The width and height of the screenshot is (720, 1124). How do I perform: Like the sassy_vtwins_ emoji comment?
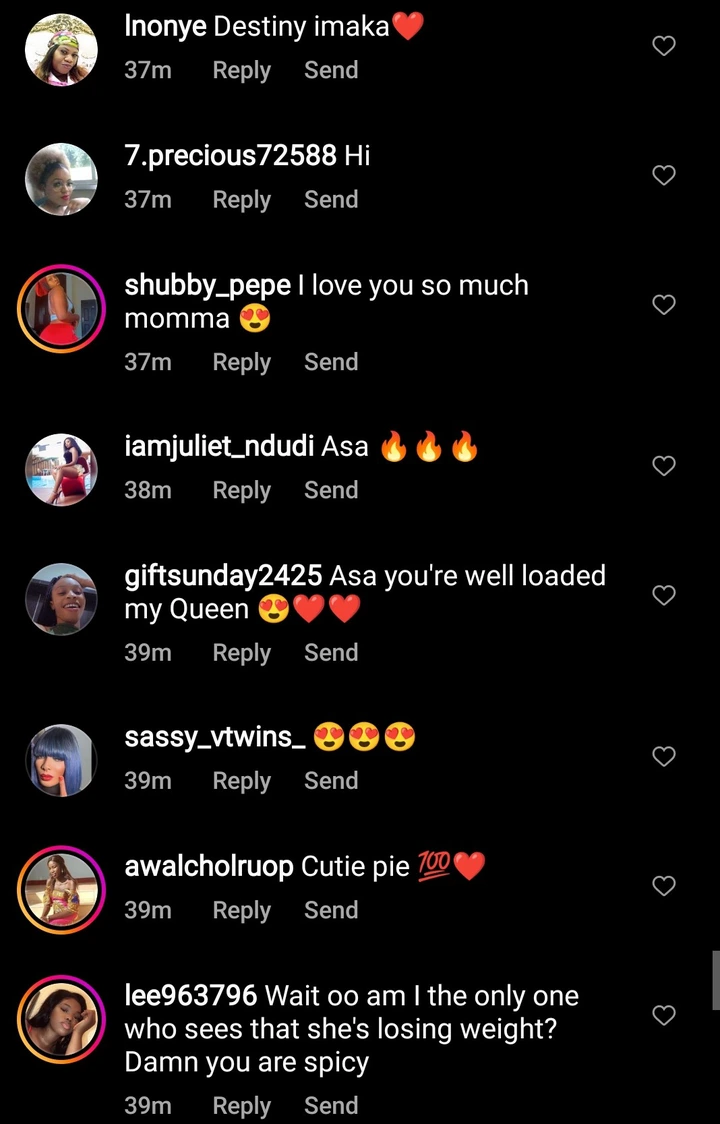664,756
